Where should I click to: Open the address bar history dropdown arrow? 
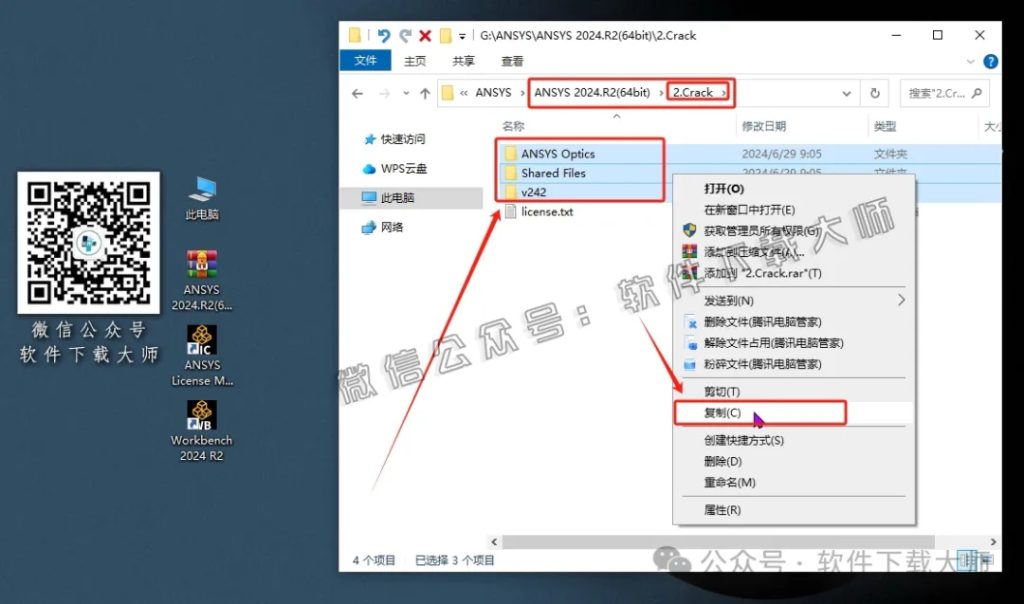coord(847,93)
